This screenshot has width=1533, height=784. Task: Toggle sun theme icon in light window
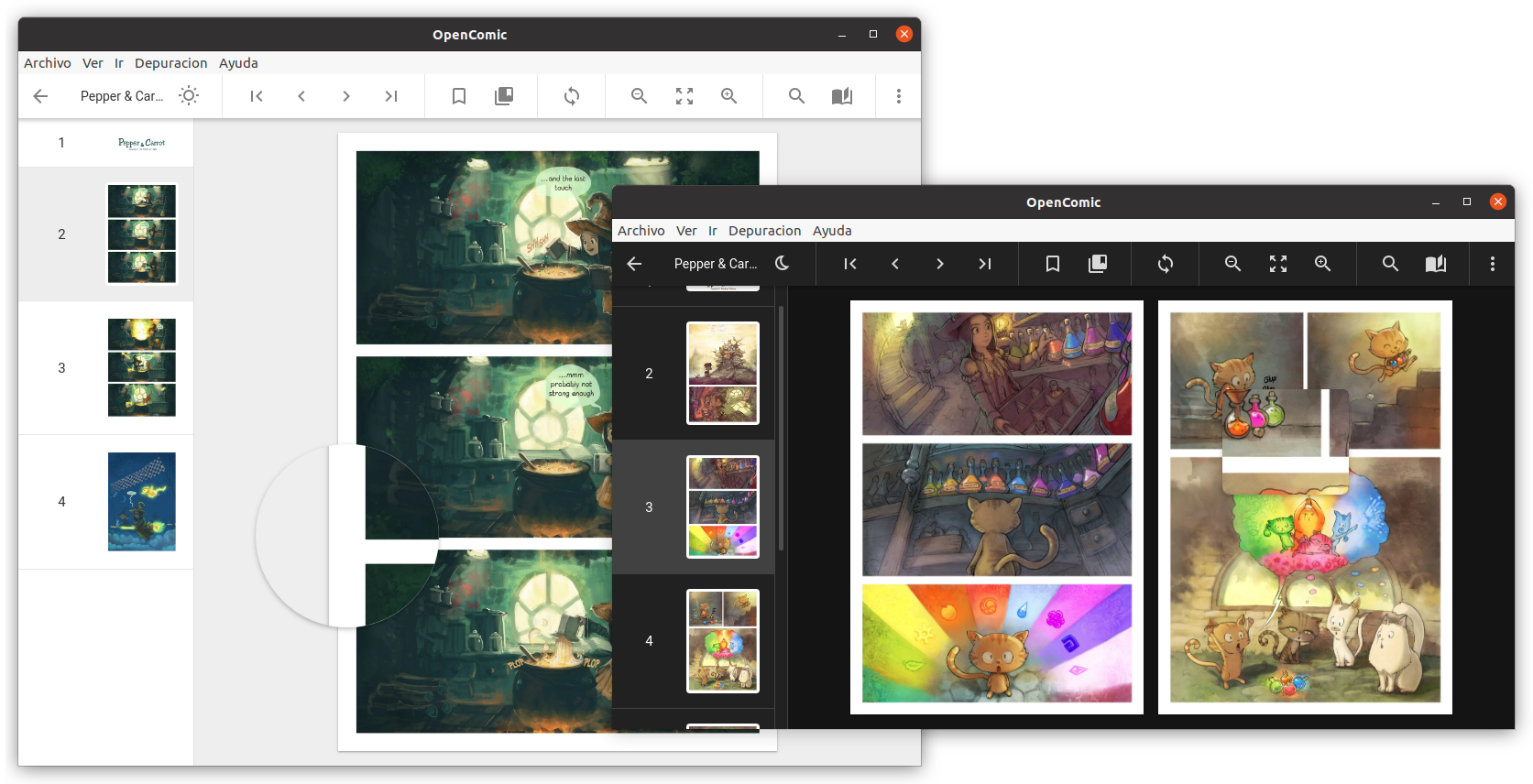189,95
